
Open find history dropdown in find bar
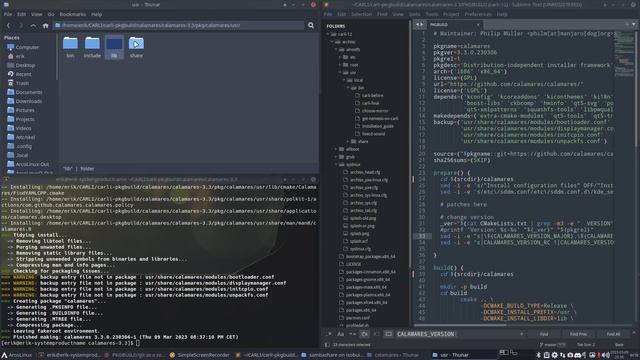click(x=521, y=334)
